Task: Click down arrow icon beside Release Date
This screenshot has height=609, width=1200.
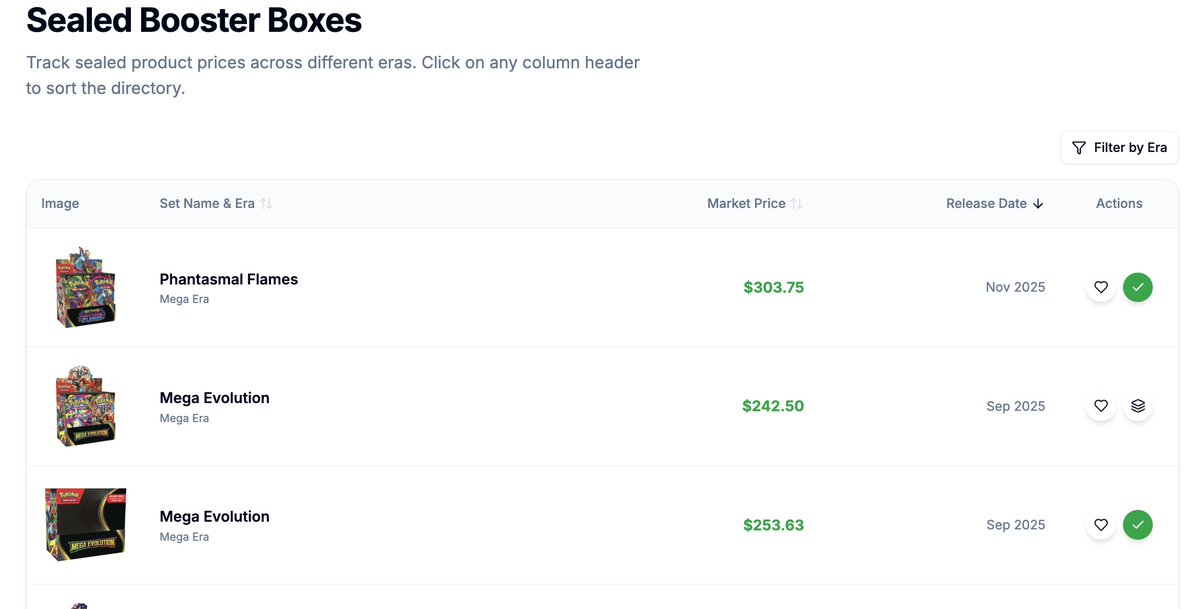Action: tap(1038, 204)
